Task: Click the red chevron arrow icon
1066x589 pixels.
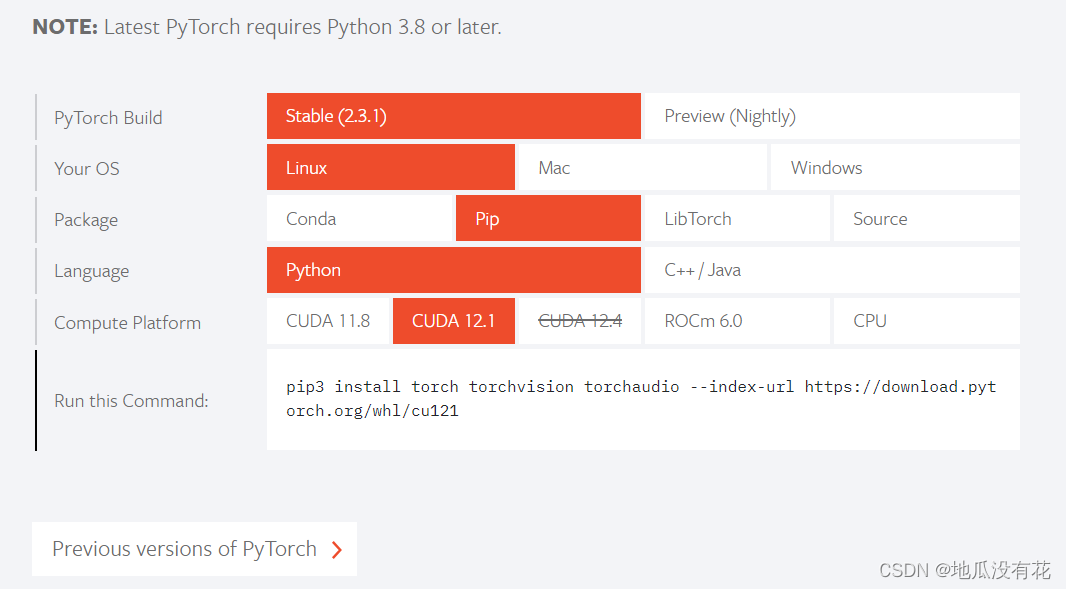Action: pyautogui.click(x=337, y=550)
